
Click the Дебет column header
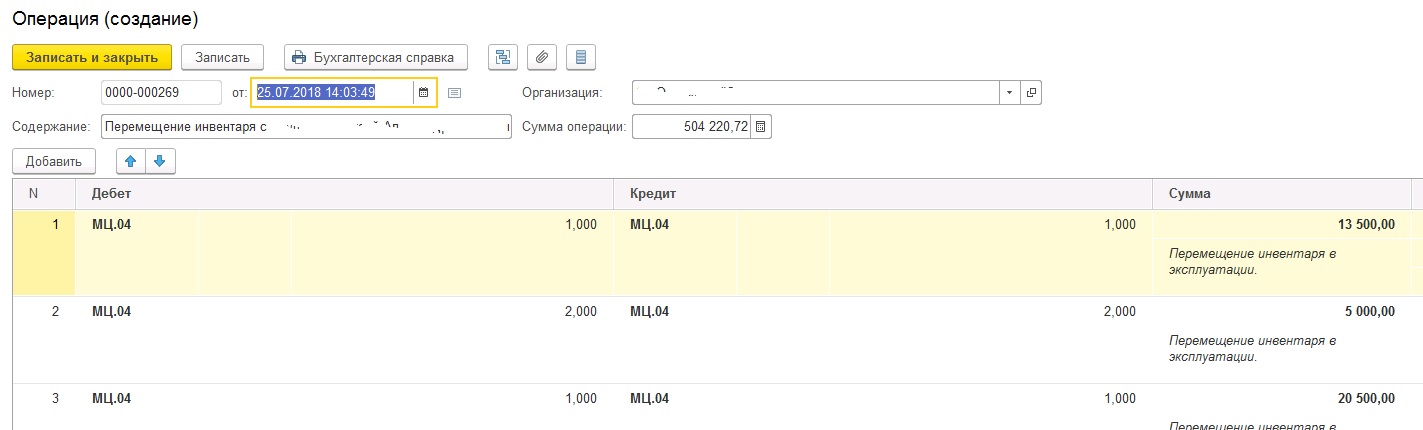(x=343, y=194)
